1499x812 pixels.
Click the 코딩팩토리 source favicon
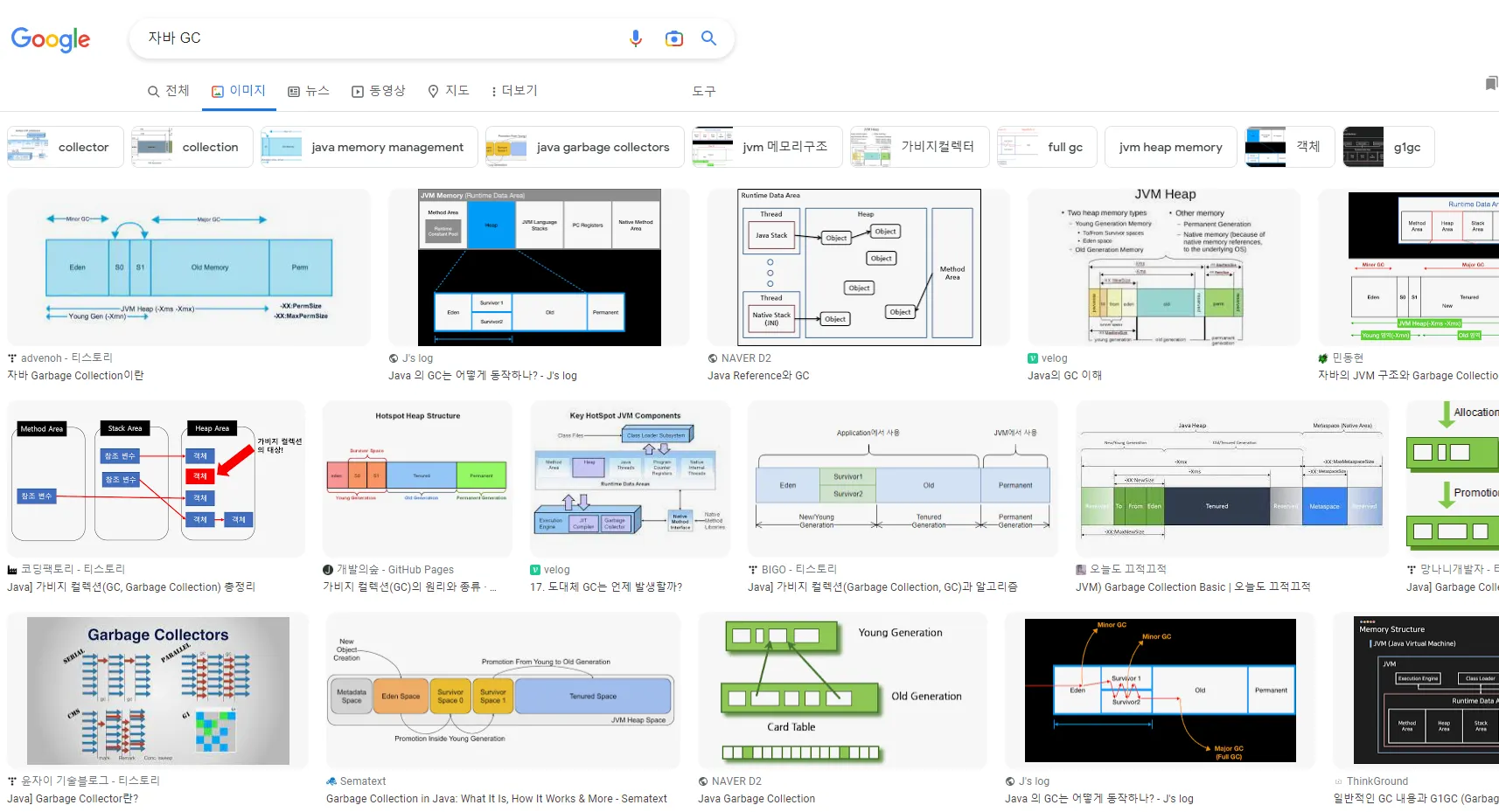(x=12, y=570)
